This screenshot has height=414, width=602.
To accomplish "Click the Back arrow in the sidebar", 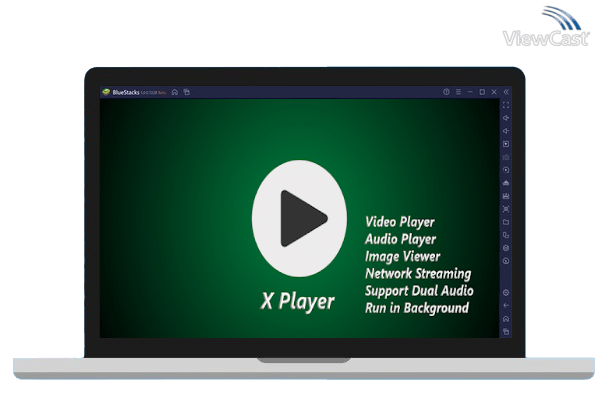I will pyautogui.click(x=506, y=306).
